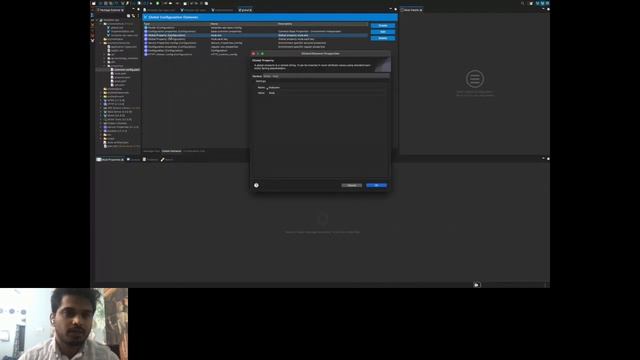Focus the Value field in Global Property dialog
The height and width of the screenshot is (360, 640).
326,93
